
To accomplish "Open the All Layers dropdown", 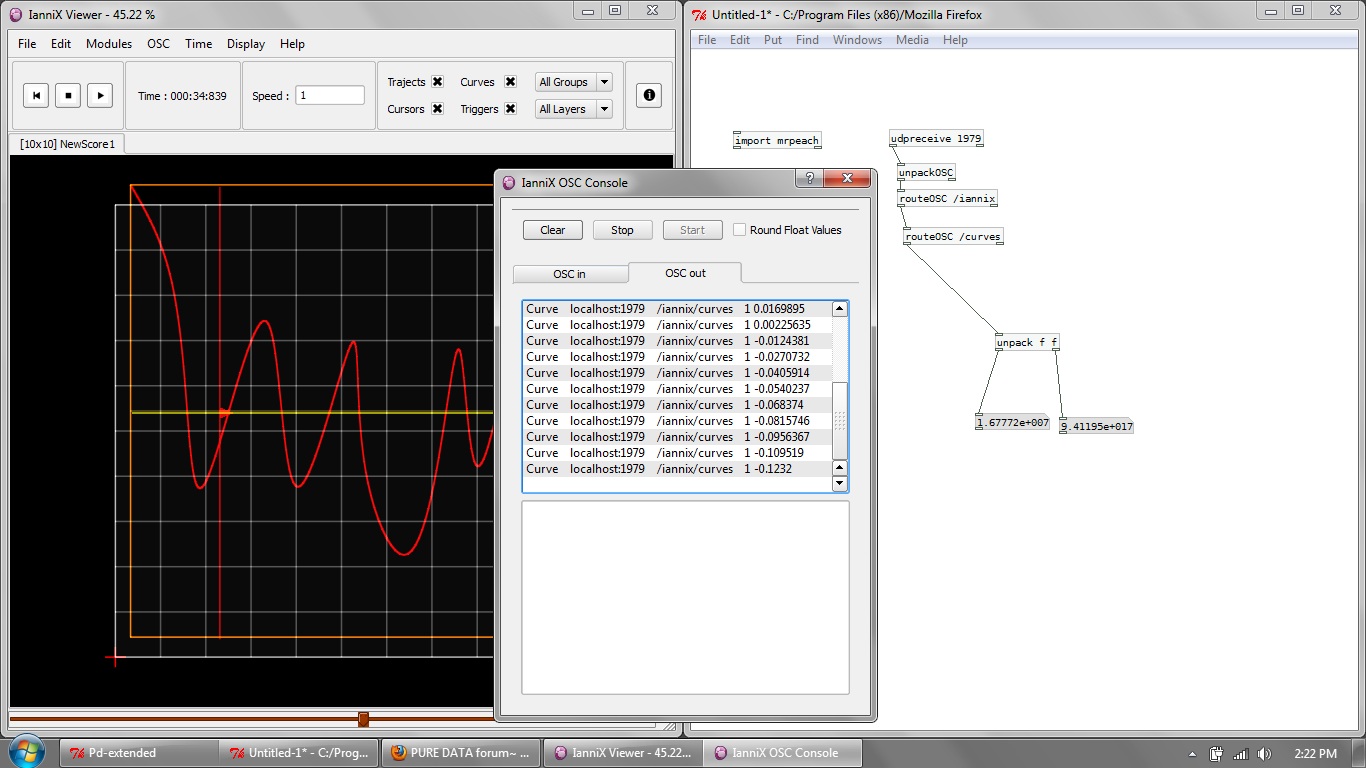I will point(574,109).
